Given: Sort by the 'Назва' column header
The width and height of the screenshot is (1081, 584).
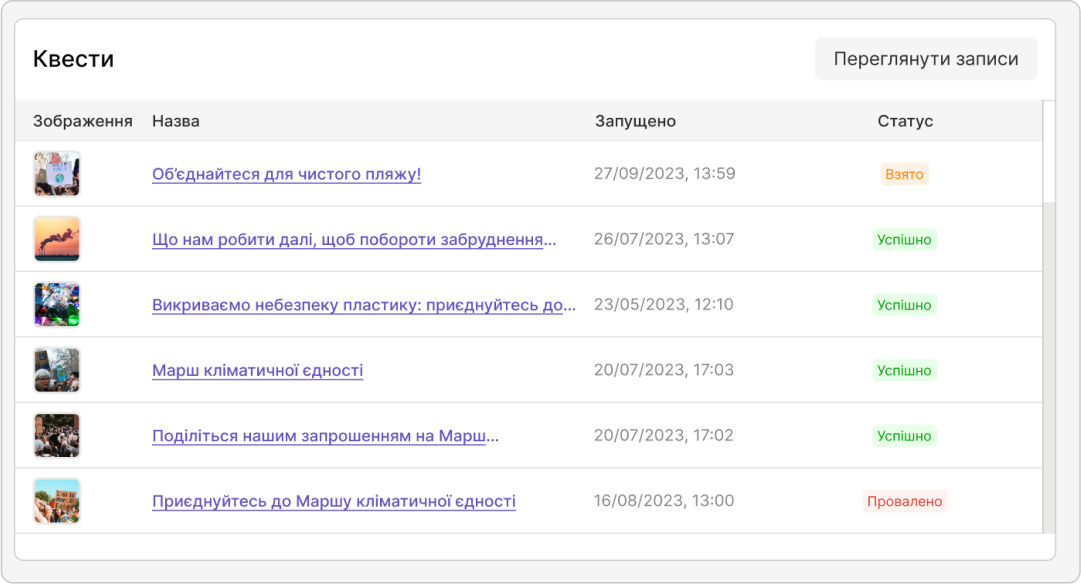Looking at the screenshot, I should tap(176, 121).
